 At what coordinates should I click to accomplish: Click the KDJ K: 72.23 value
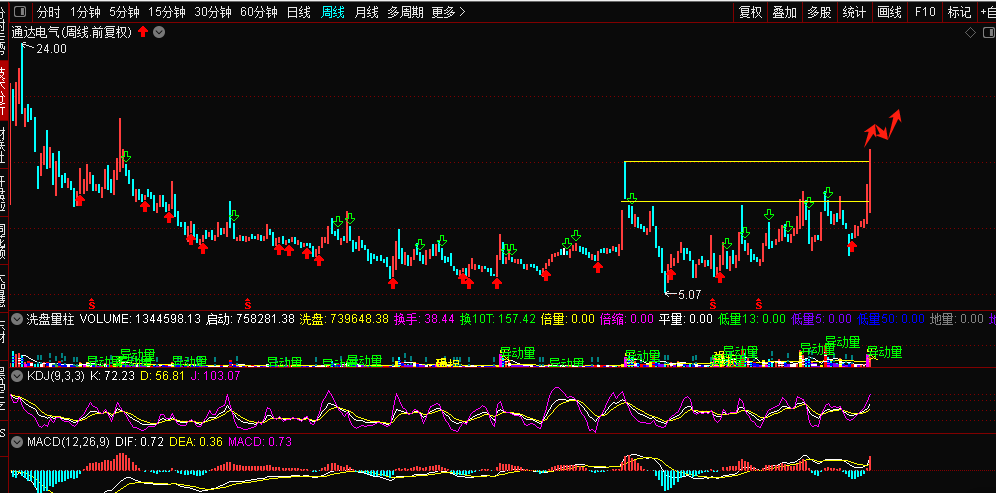pyautogui.click(x=113, y=376)
